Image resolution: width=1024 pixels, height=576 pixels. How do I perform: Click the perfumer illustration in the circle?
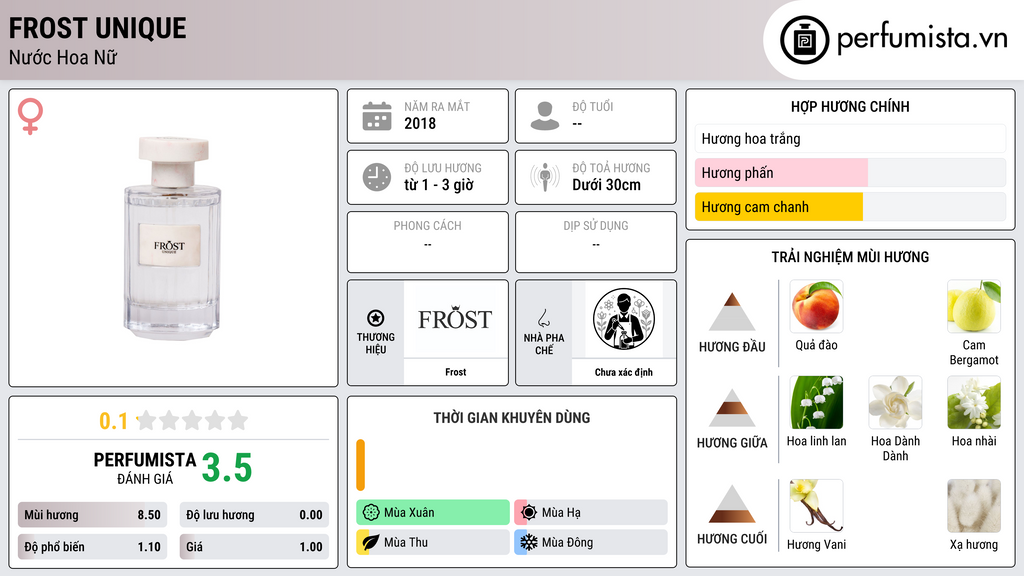coord(624,319)
